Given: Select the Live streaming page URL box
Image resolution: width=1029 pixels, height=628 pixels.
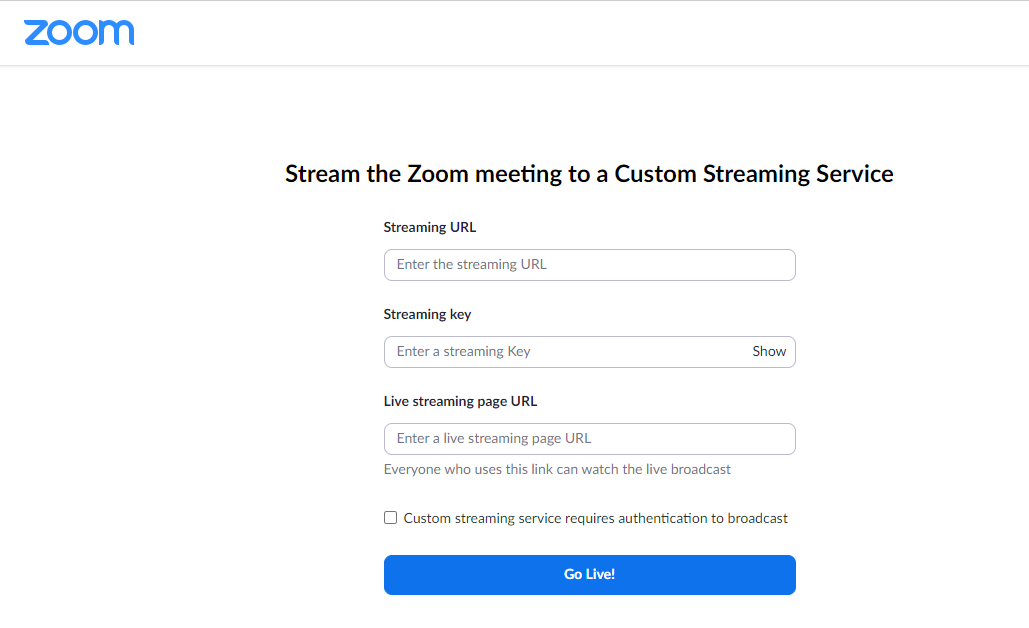Looking at the screenshot, I should [589, 439].
